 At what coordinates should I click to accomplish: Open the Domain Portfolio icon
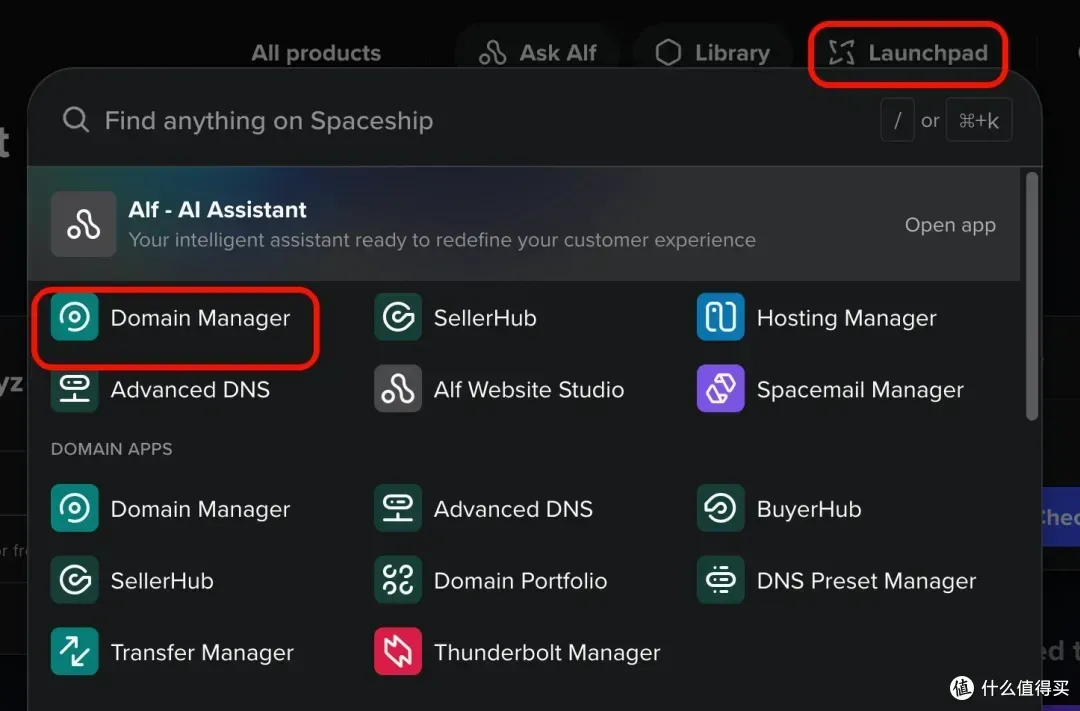click(x=398, y=581)
